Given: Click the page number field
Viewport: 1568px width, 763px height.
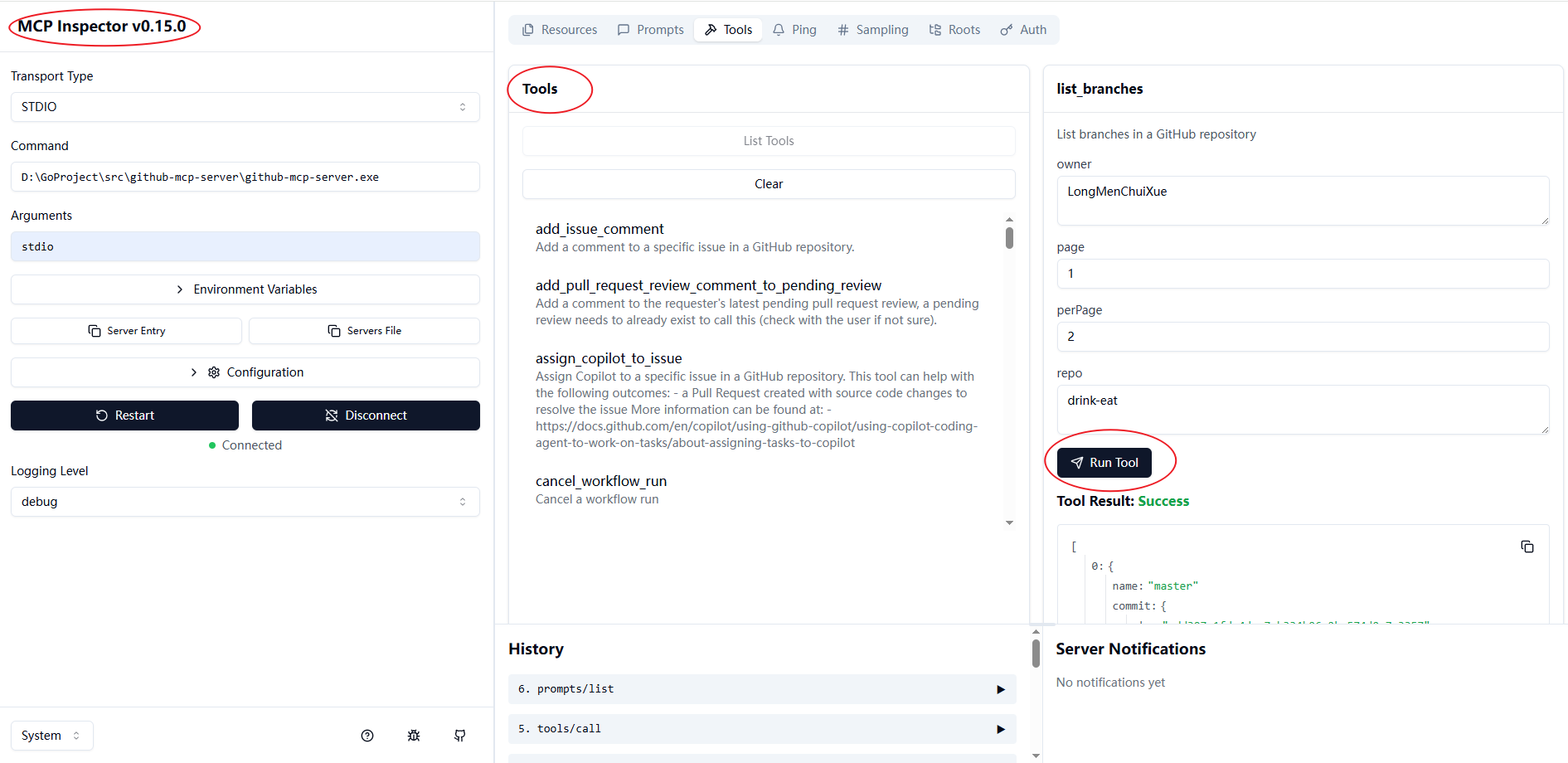Looking at the screenshot, I should [1303, 274].
